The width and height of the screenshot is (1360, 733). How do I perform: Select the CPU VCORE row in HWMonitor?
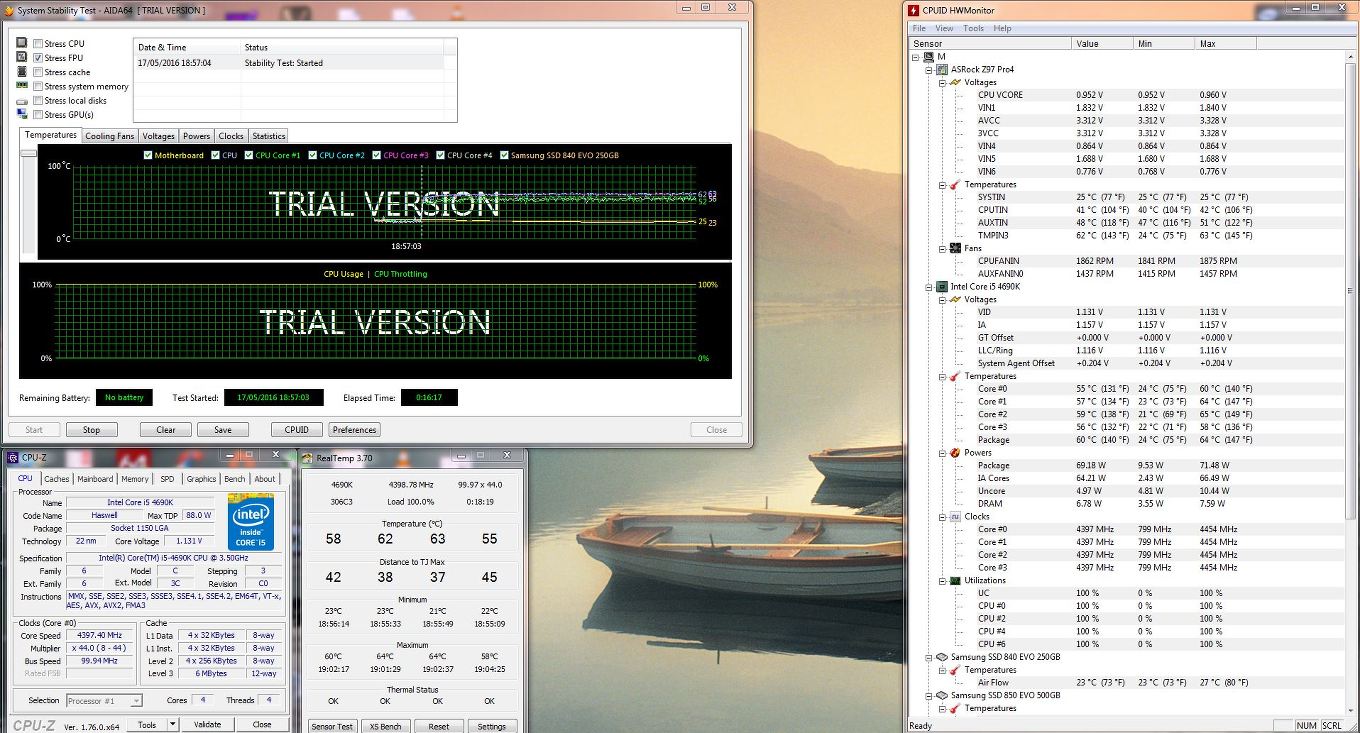coord(1125,95)
